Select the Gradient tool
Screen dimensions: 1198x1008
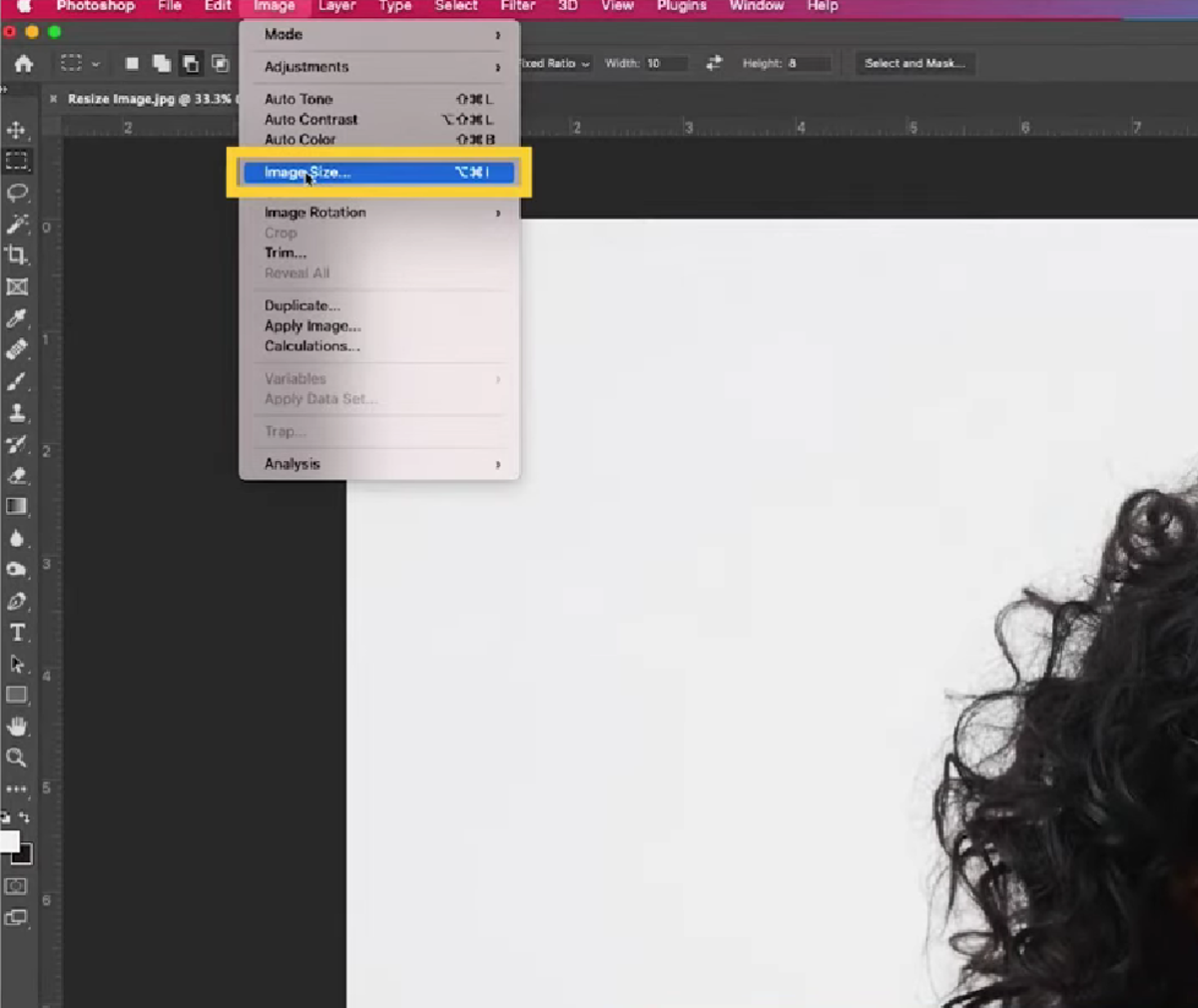(x=16, y=505)
